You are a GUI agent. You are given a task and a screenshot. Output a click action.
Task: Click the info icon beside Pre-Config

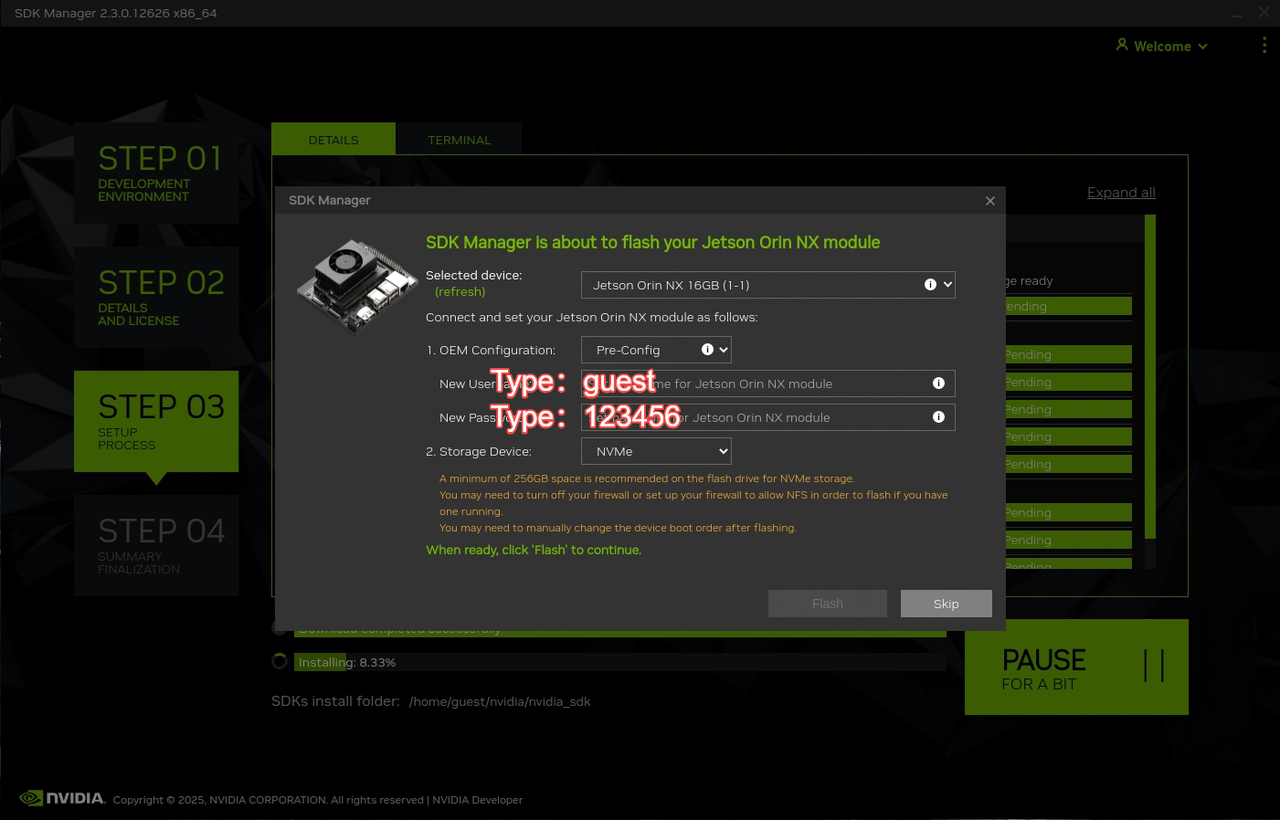tap(708, 350)
